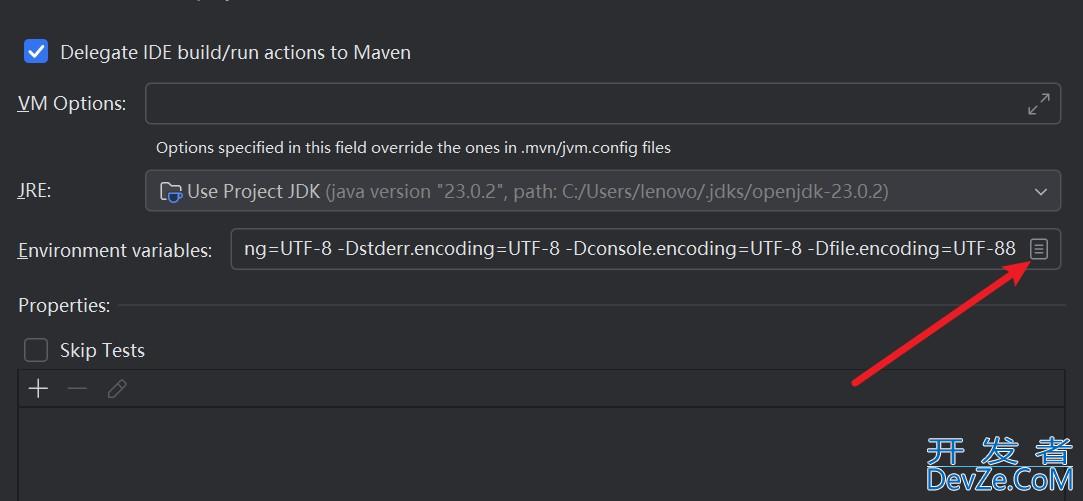Click the edit property pencil icon

[x=117, y=389]
